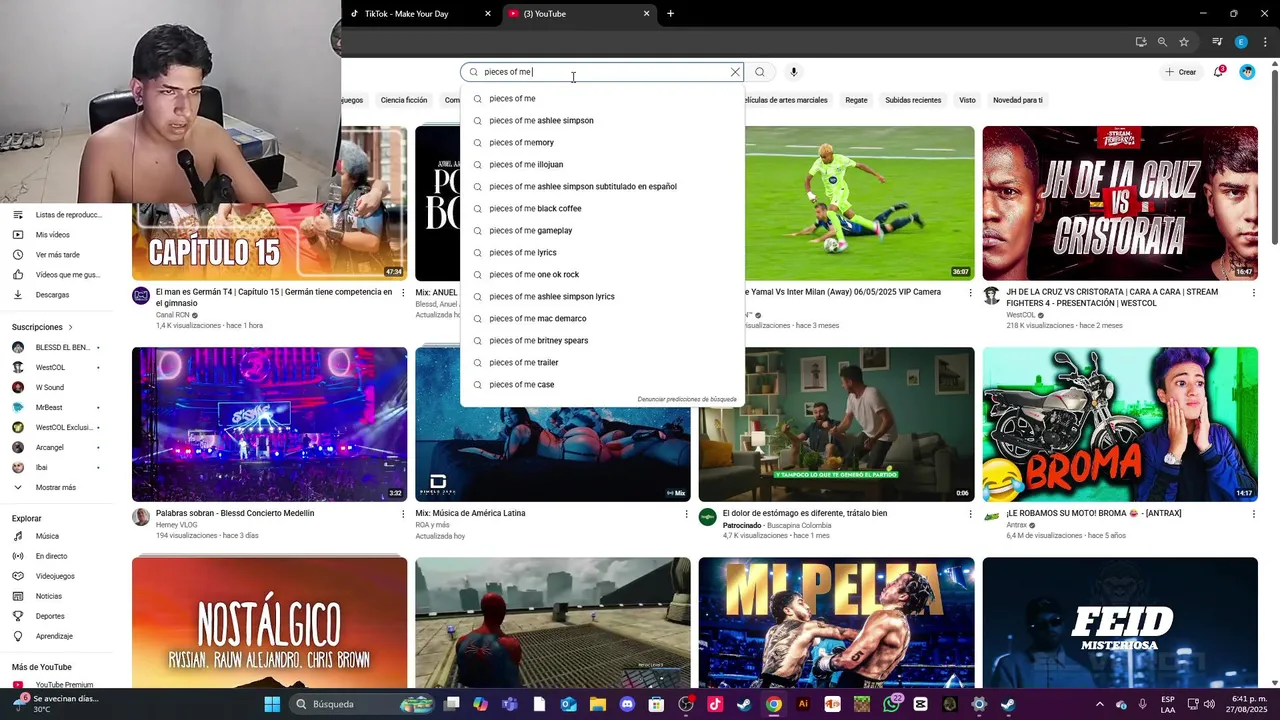This screenshot has height=720, width=1280.
Task: Open 'Ver más tarde' in the sidebar
Action: tap(56, 255)
